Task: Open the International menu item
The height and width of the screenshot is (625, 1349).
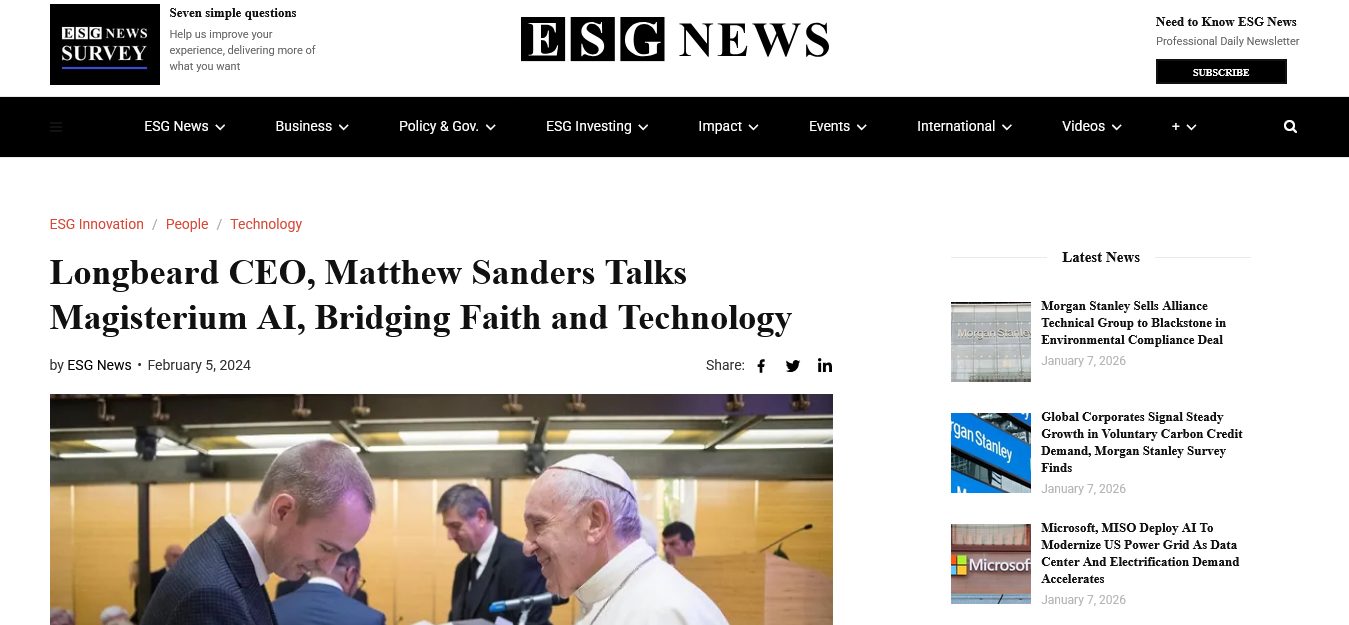Action: (964, 127)
